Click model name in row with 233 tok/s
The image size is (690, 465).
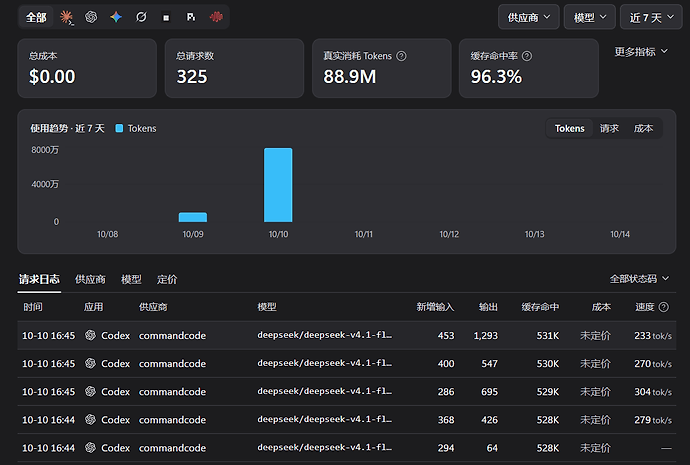[x=325, y=335]
